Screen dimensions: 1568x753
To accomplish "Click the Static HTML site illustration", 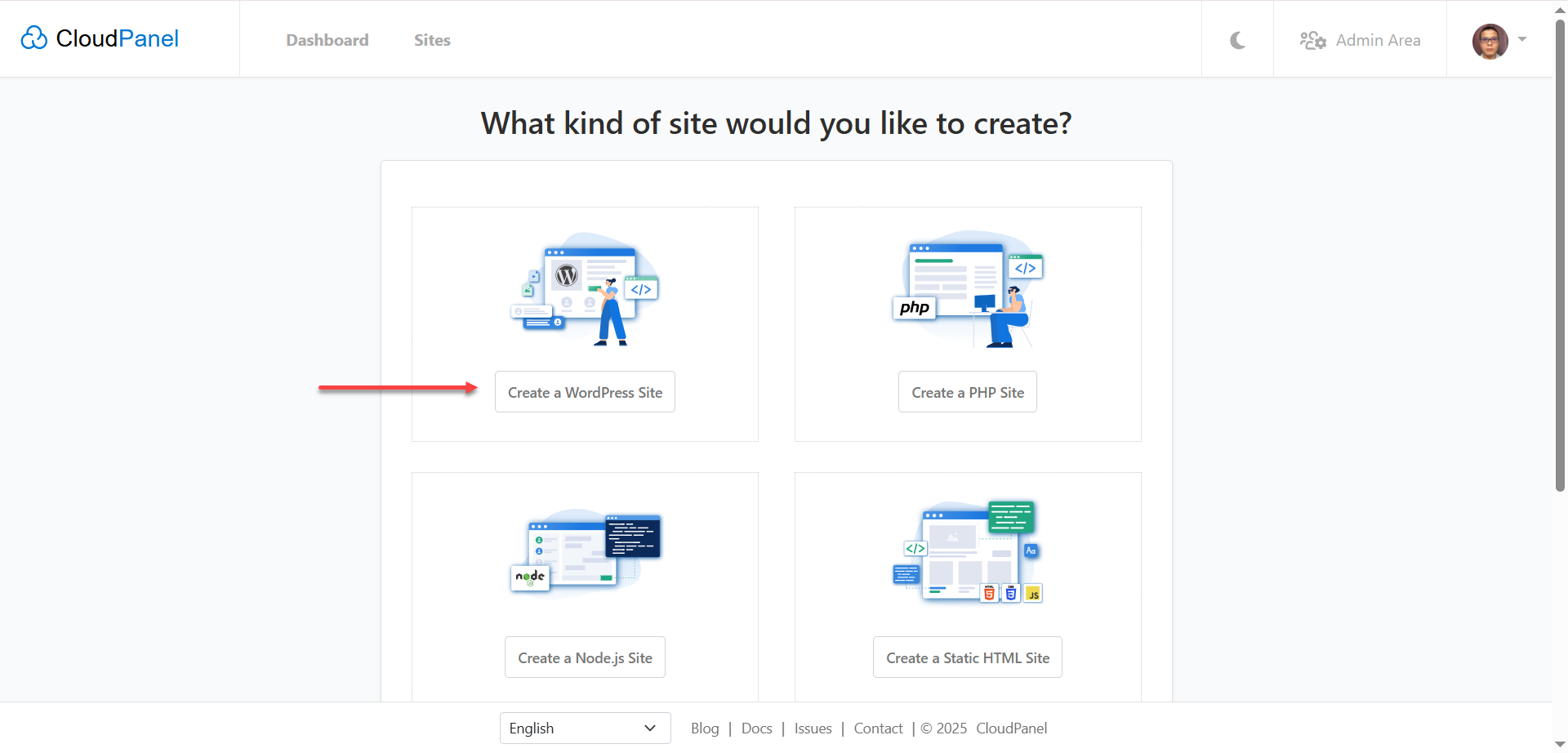I will tap(968, 553).
